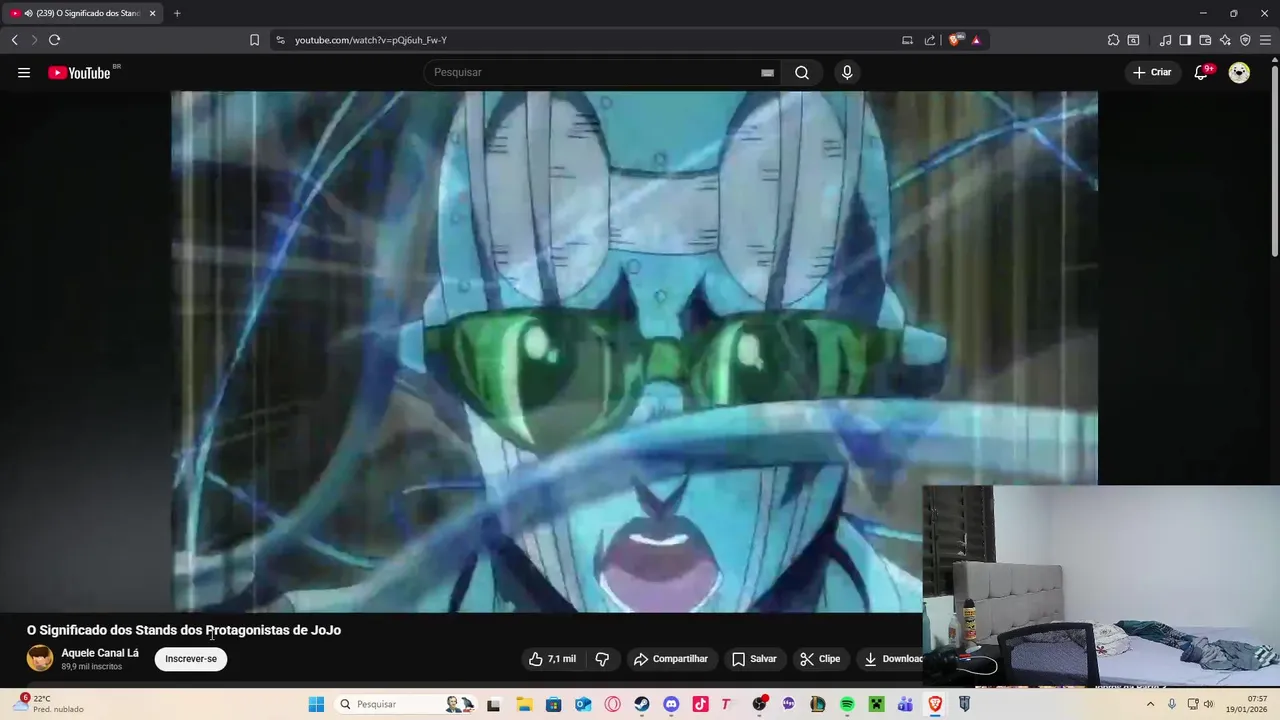
Task: Open a new browser tab
Action: (x=177, y=13)
